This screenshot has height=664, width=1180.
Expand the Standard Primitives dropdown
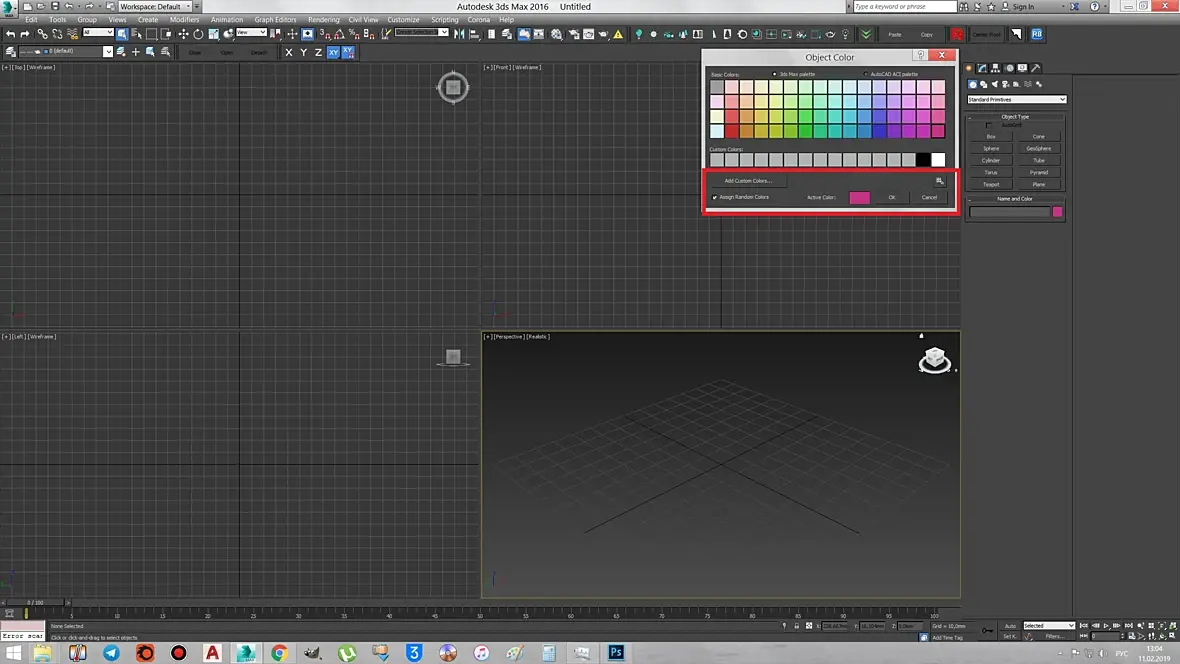(x=1016, y=99)
